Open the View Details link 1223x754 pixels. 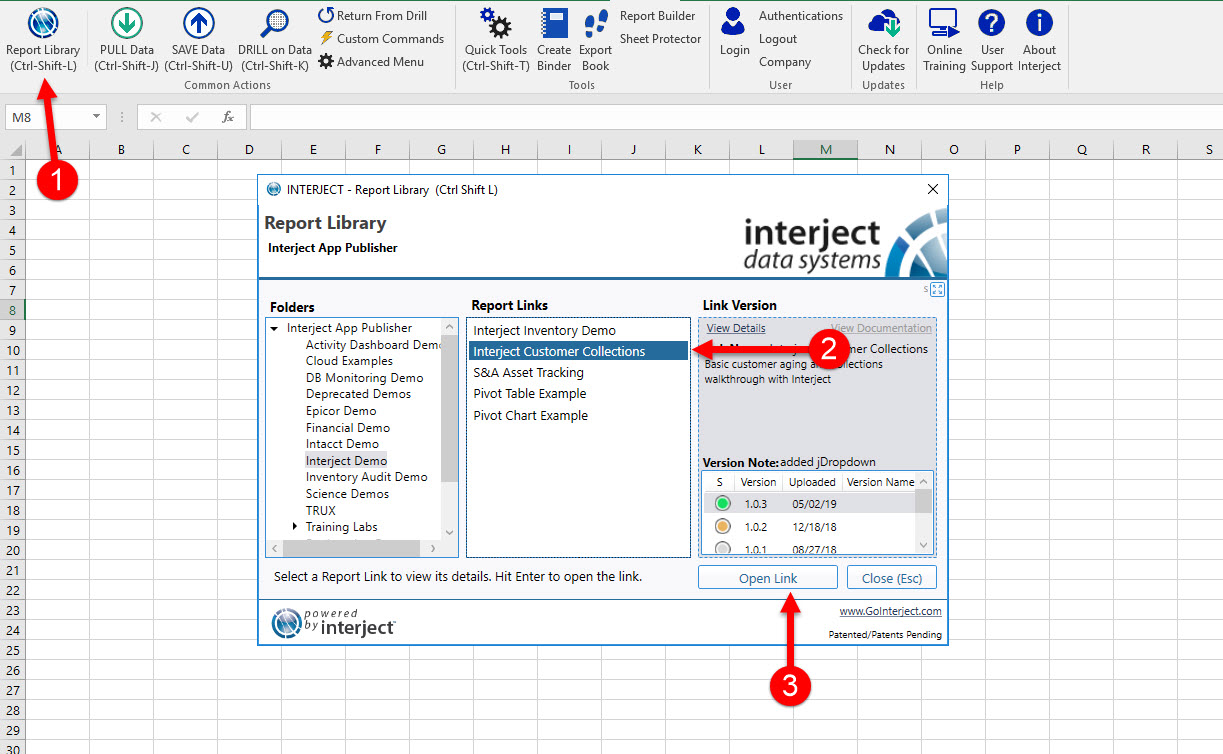tap(736, 328)
